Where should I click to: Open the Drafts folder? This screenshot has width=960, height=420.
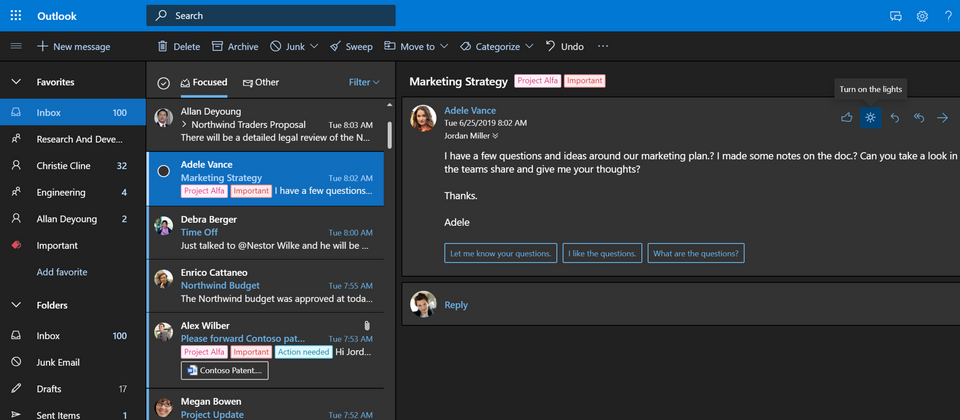(x=73, y=389)
